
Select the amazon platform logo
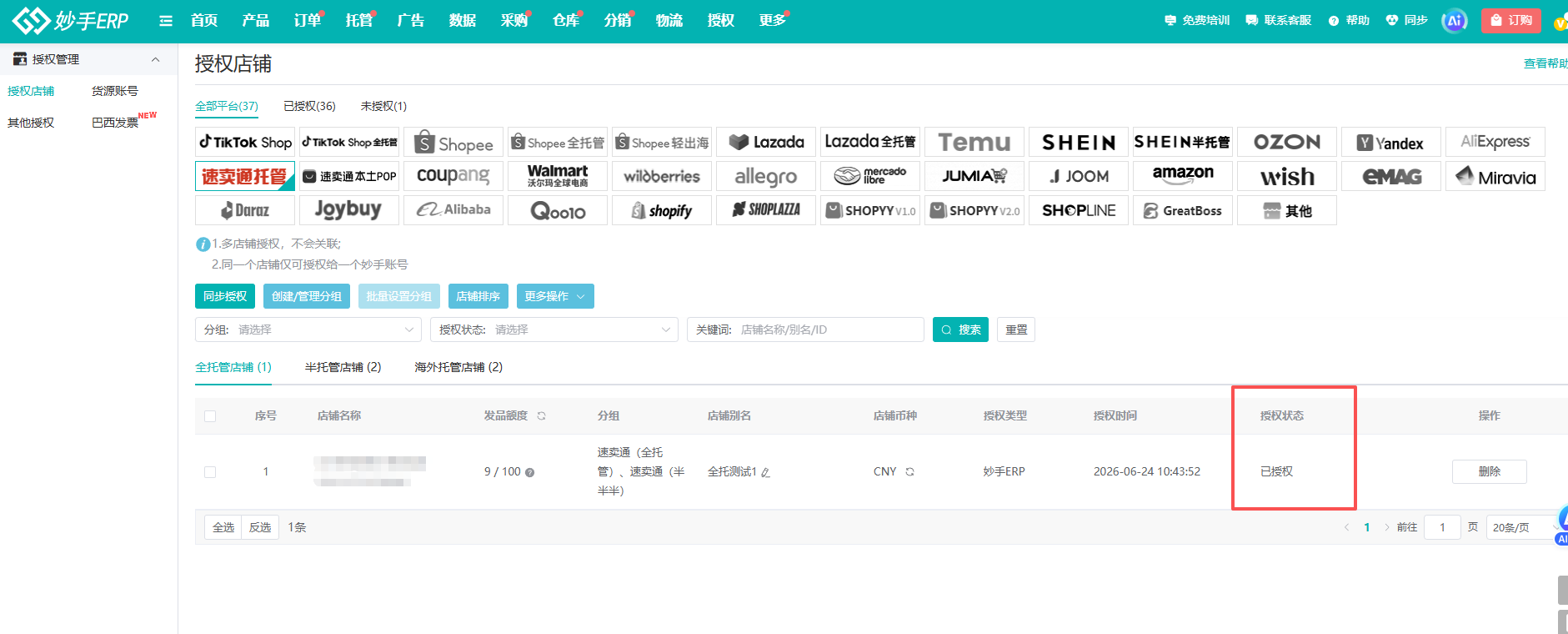(1183, 176)
